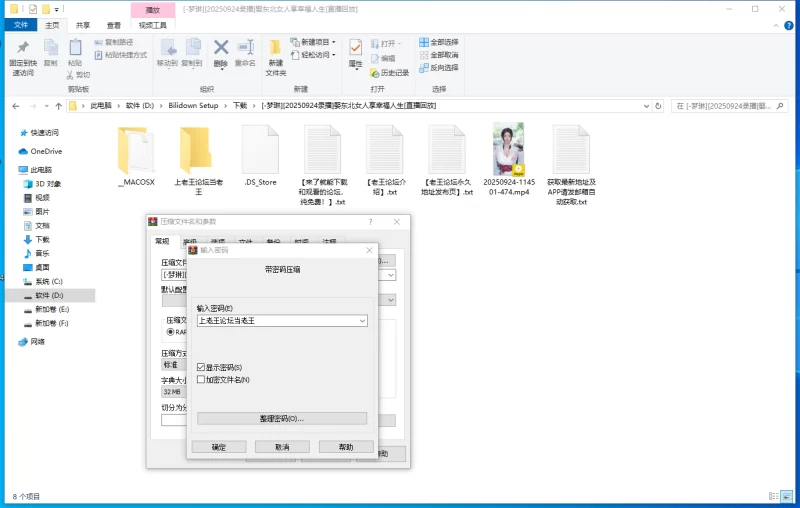Image resolution: width=800 pixels, height=508 pixels.
Task: Click the Refresh button beside address bar
Action: [658, 106]
